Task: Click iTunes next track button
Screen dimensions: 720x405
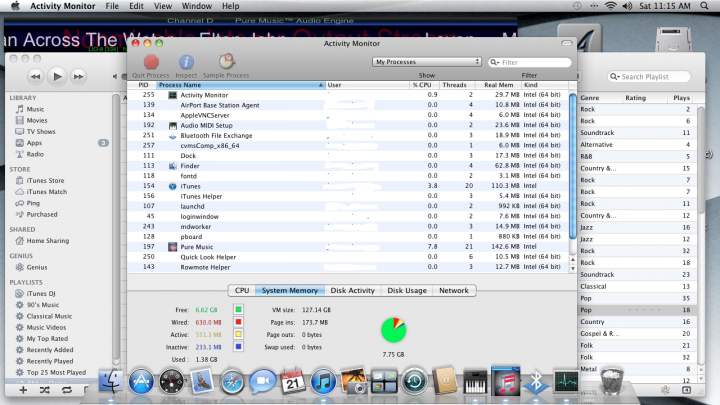Action: [79, 76]
